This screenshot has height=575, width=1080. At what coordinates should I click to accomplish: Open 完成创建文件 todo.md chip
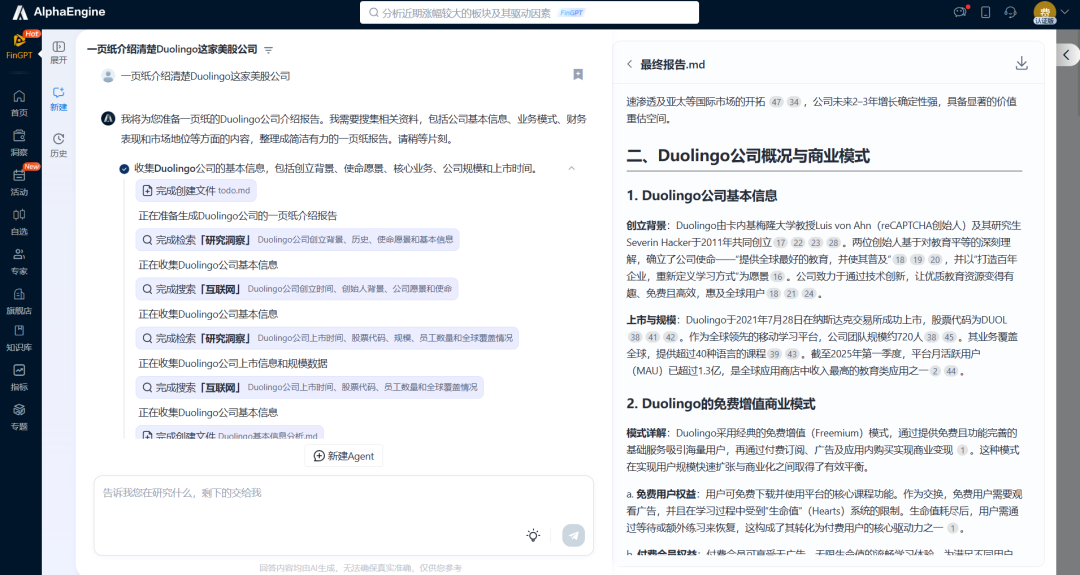(196, 191)
